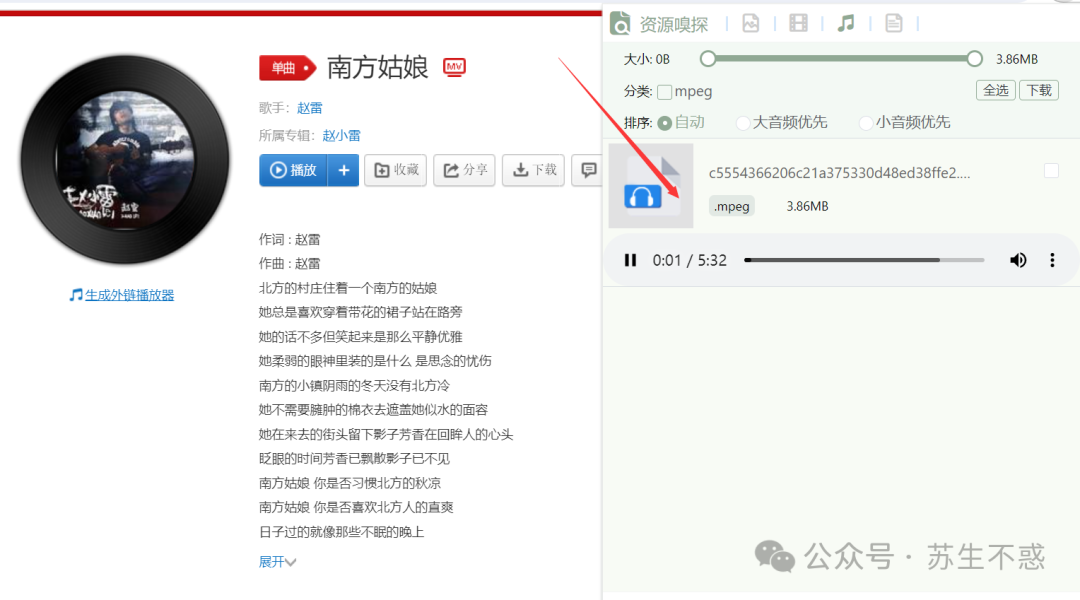Screen dimensions: 1080x600
Task: Click the comment speech bubble button
Action: point(588,170)
